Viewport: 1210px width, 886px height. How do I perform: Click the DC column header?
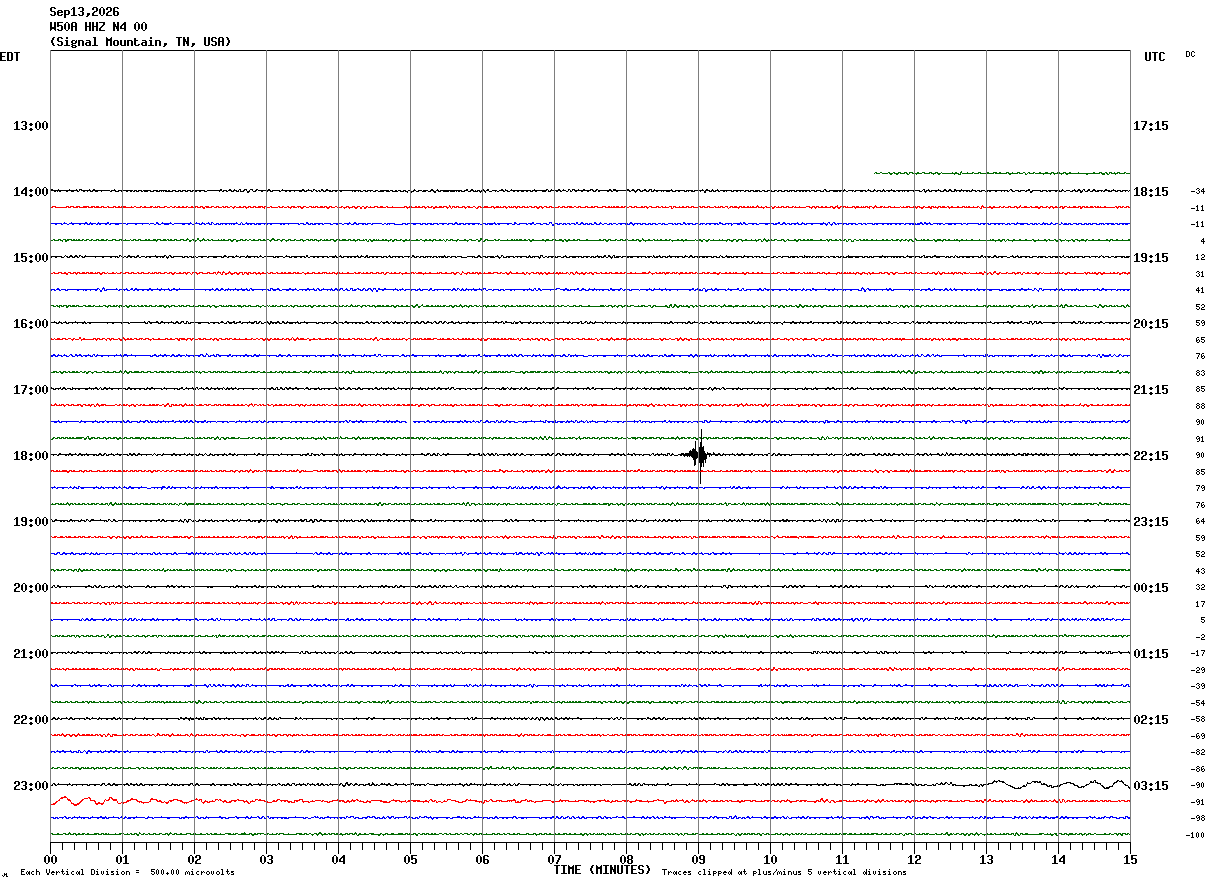[x=1190, y=54]
